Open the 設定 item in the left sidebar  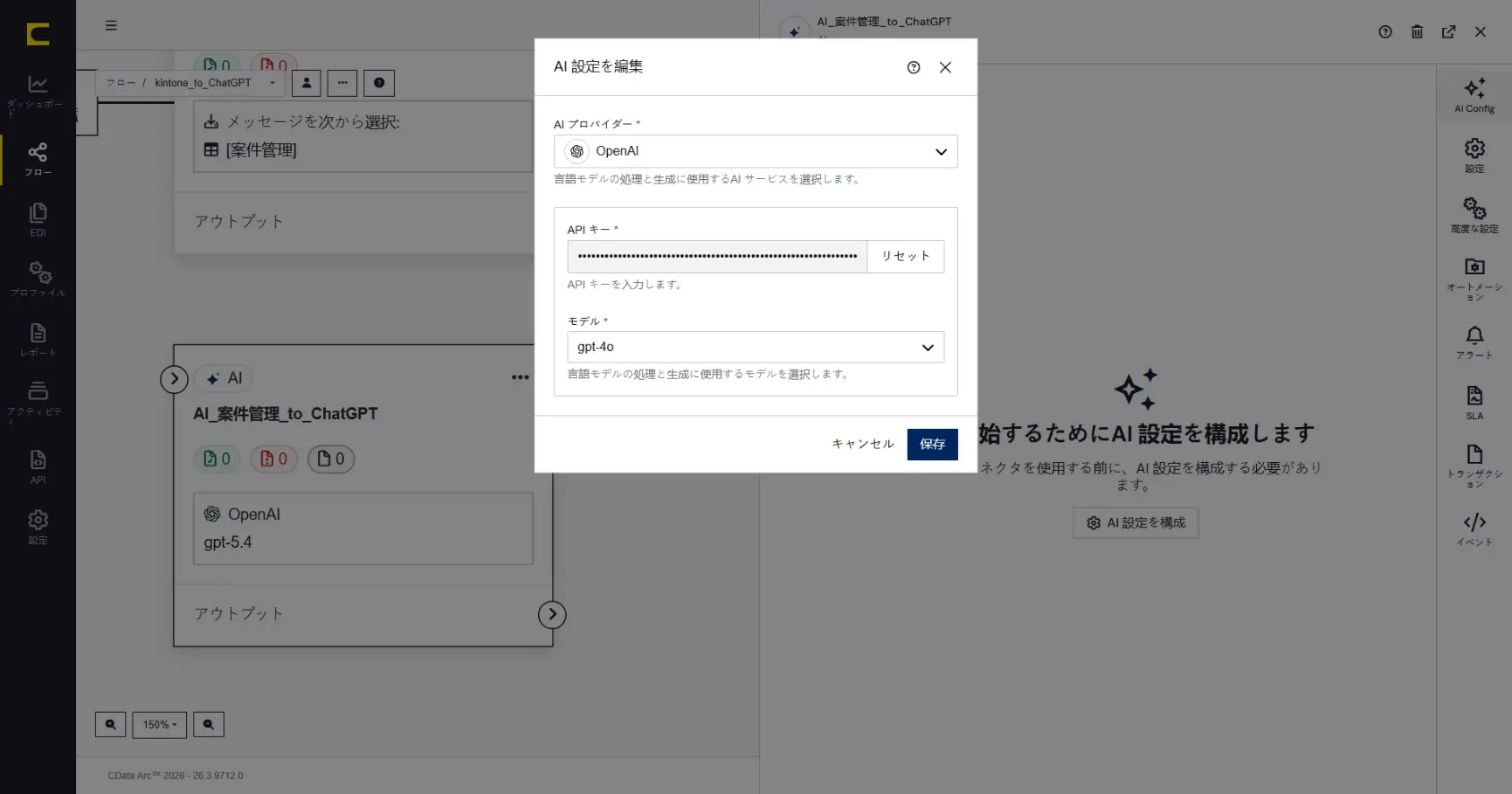(38, 527)
